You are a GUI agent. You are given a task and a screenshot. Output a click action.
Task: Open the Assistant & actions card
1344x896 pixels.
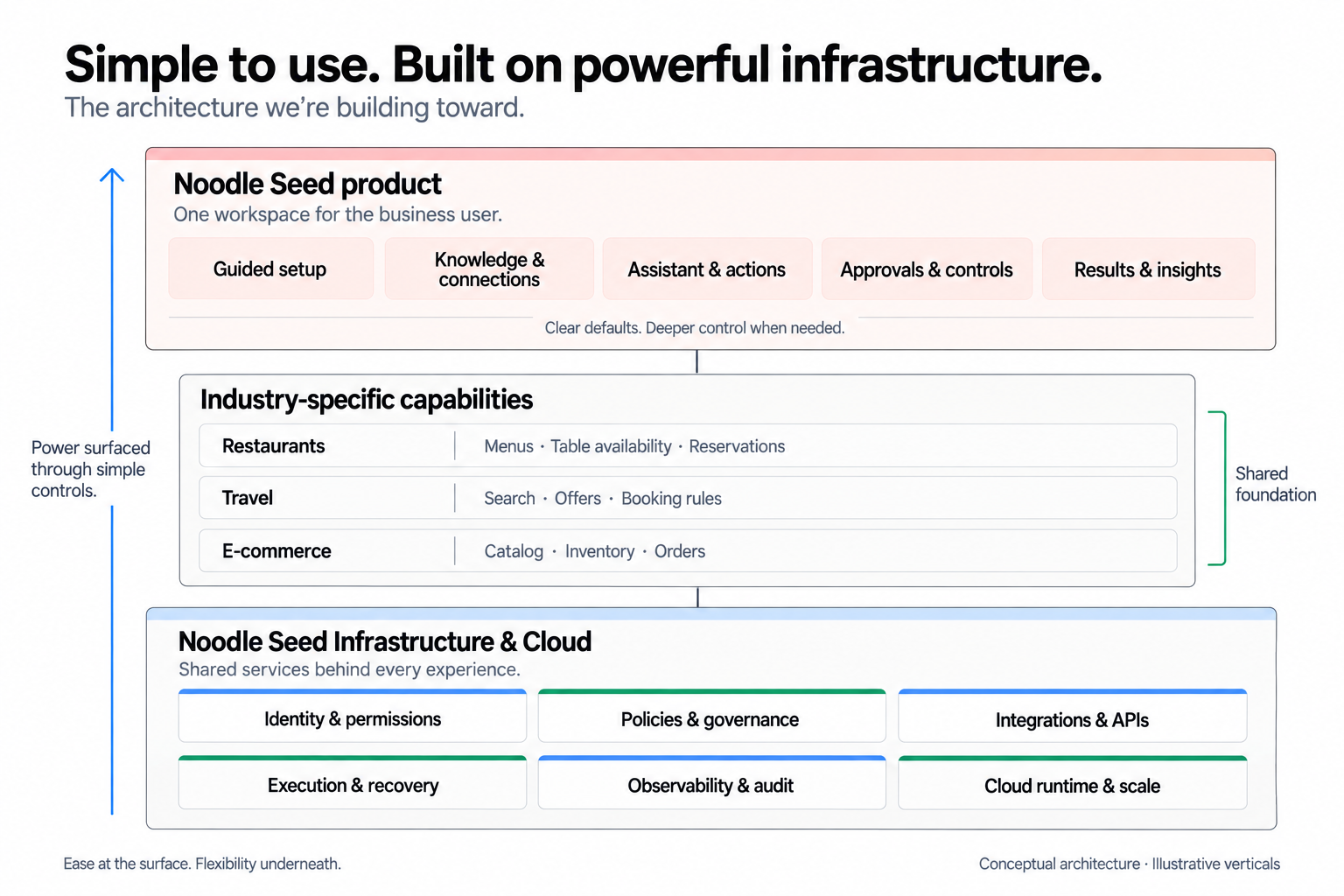(707, 269)
